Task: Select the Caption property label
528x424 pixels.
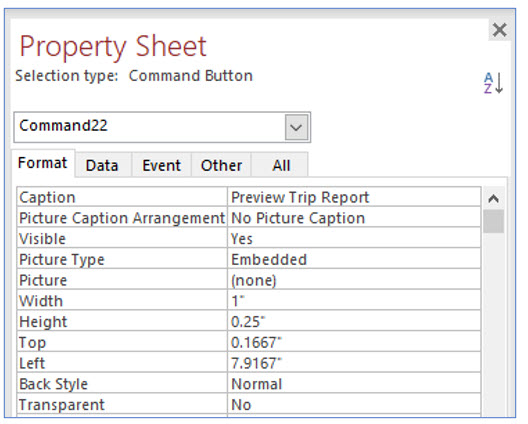Action: point(122,197)
